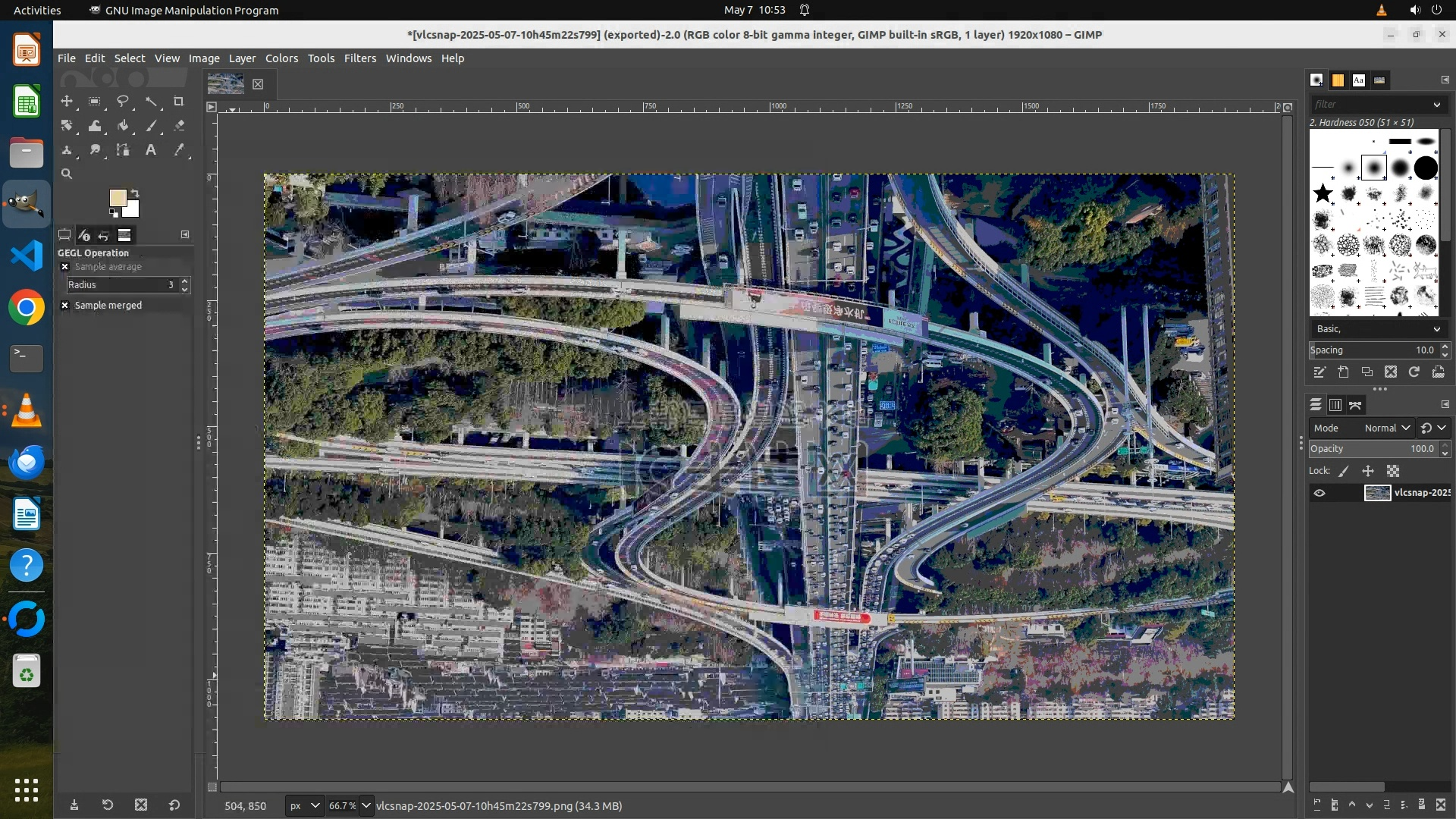Open the Basic brush tag dropdown
The width and height of the screenshot is (1456, 819).
point(1379,329)
